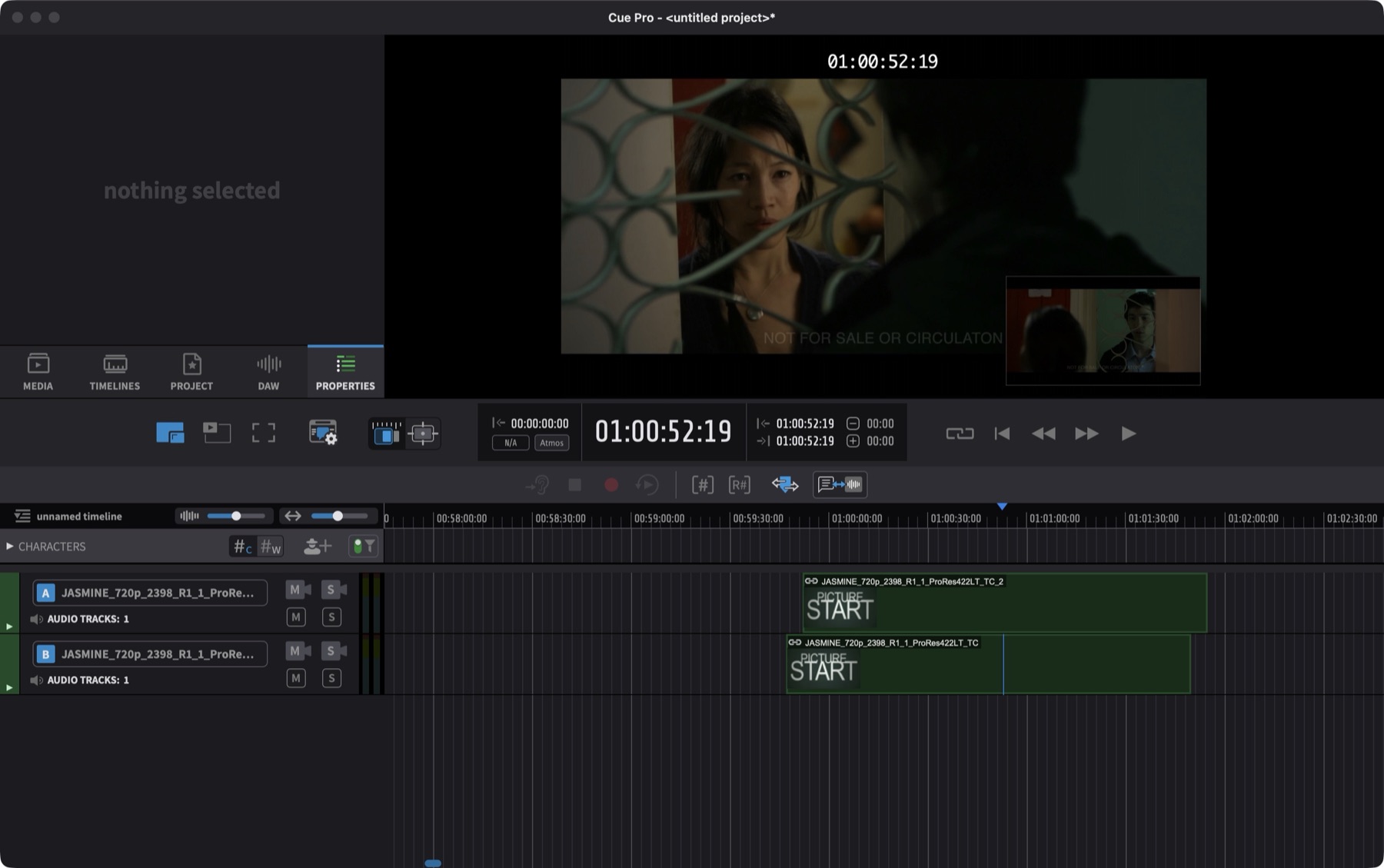Click the track B name field

pos(150,653)
